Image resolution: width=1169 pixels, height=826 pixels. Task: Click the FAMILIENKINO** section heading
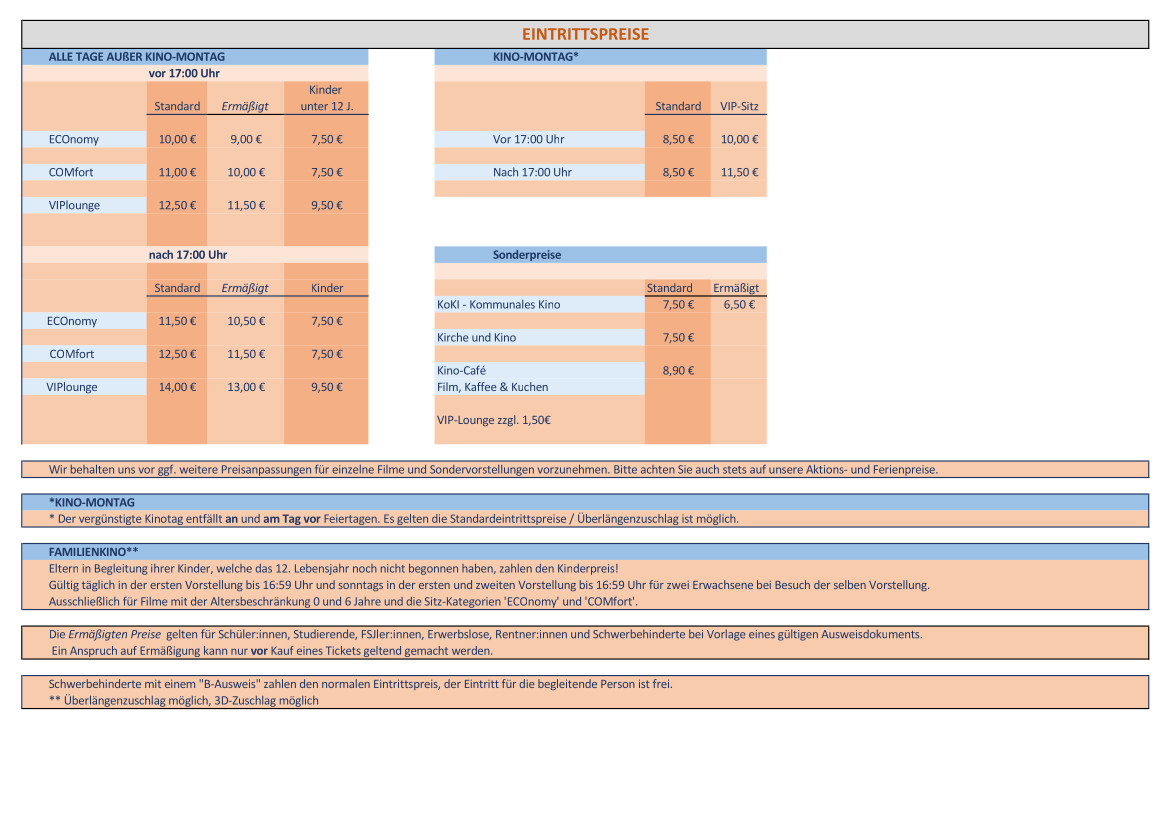click(x=93, y=551)
